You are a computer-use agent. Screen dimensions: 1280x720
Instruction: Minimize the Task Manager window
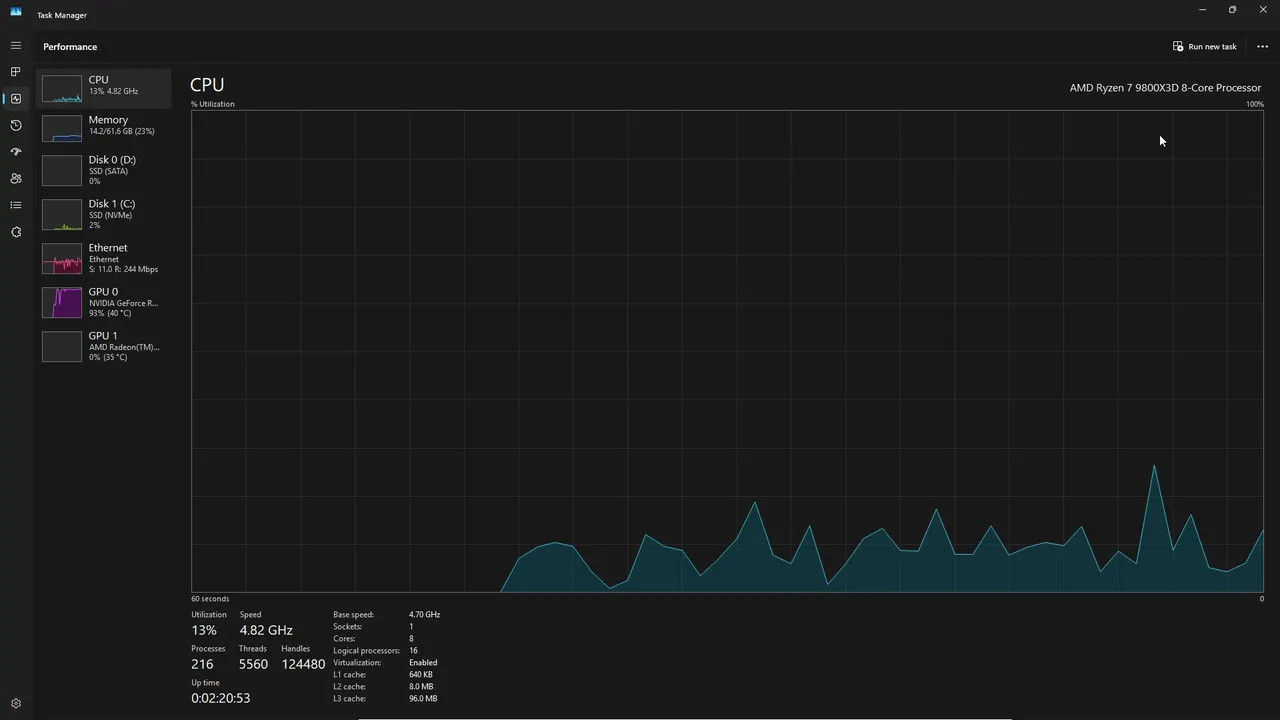1202,10
